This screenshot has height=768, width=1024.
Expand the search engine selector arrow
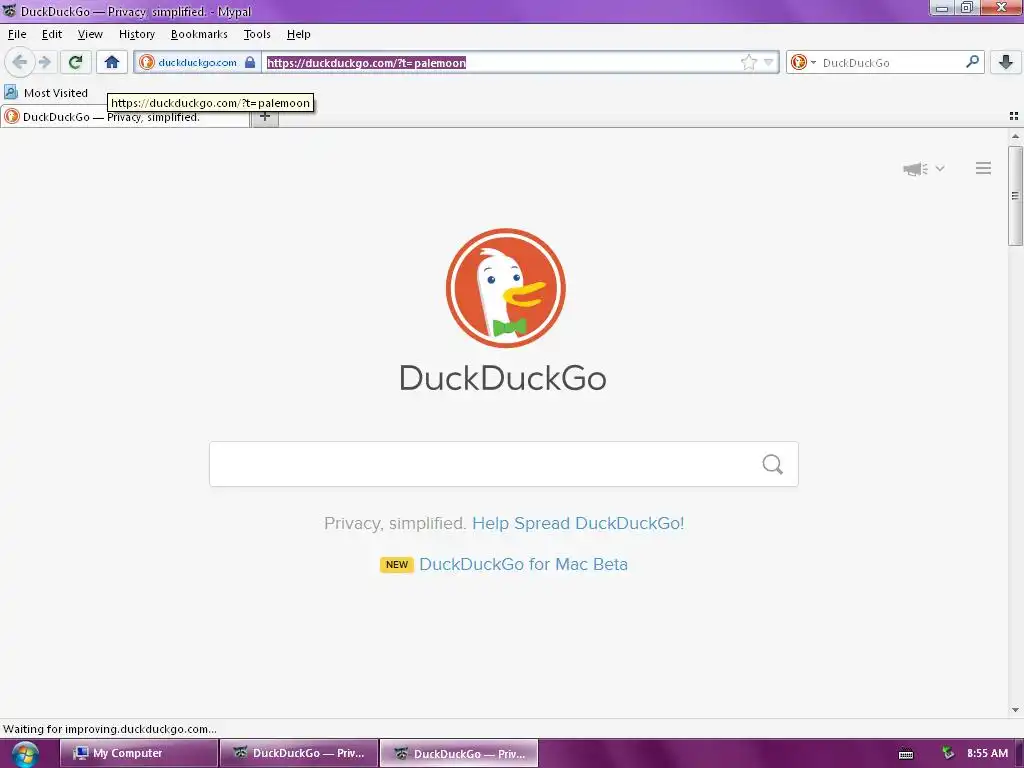tap(813, 63)
